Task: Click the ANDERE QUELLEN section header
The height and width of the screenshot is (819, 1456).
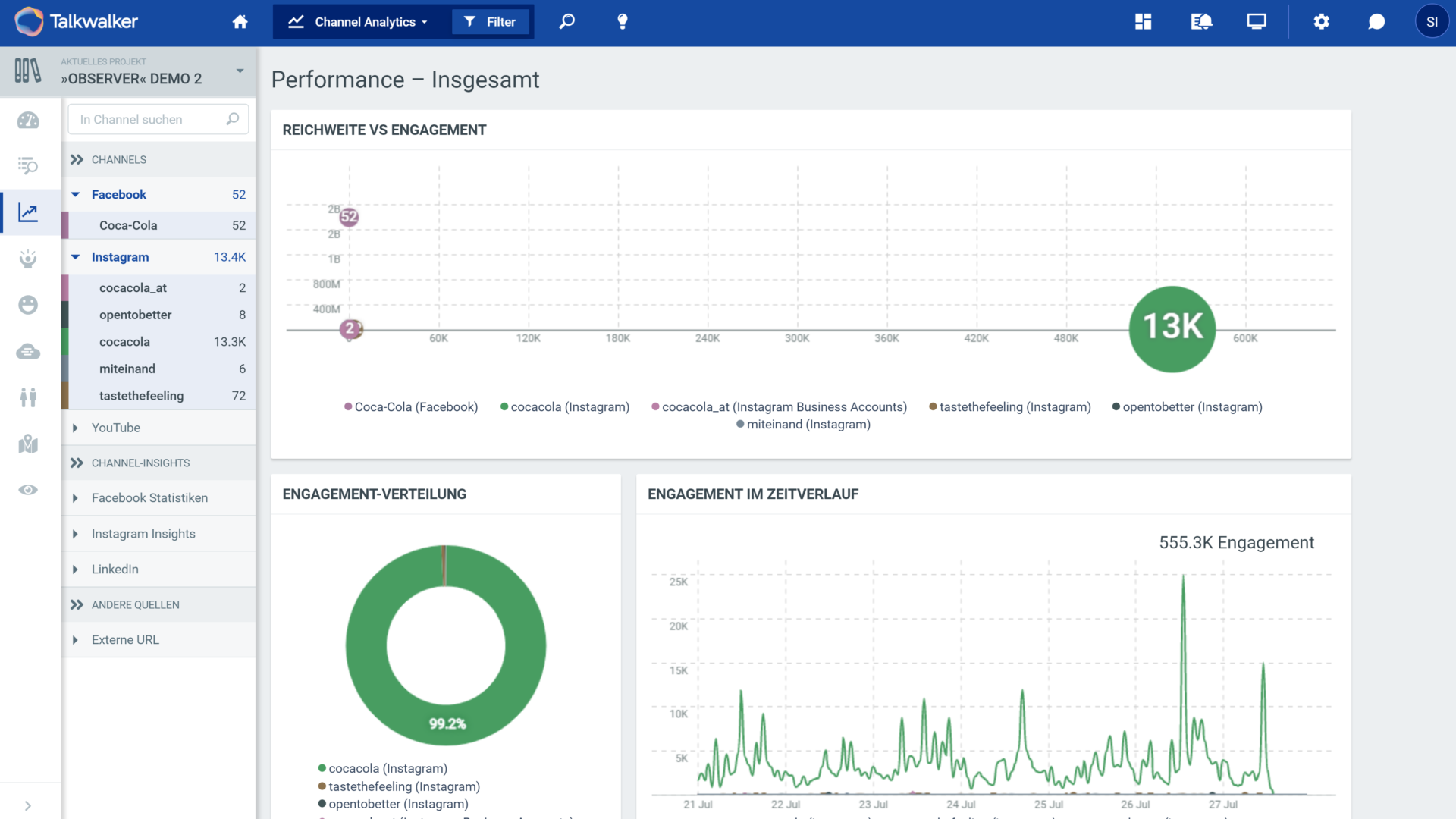Action: [x=158, y=605]
